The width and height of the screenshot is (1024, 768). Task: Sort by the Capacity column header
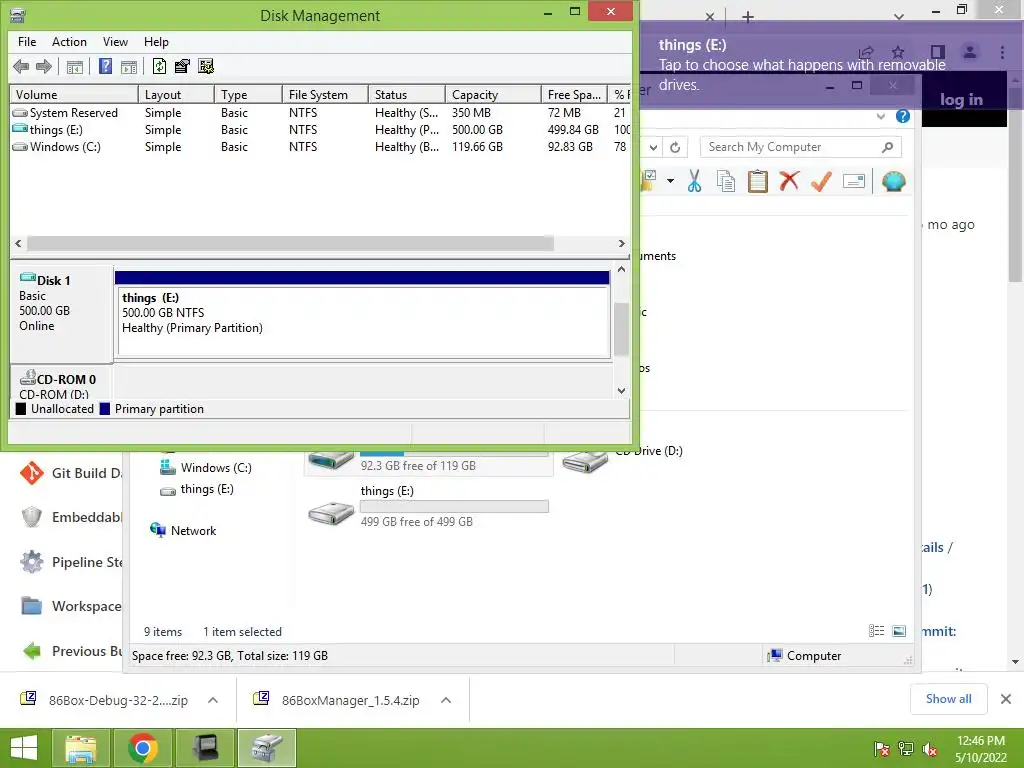(x=493, y=95)
